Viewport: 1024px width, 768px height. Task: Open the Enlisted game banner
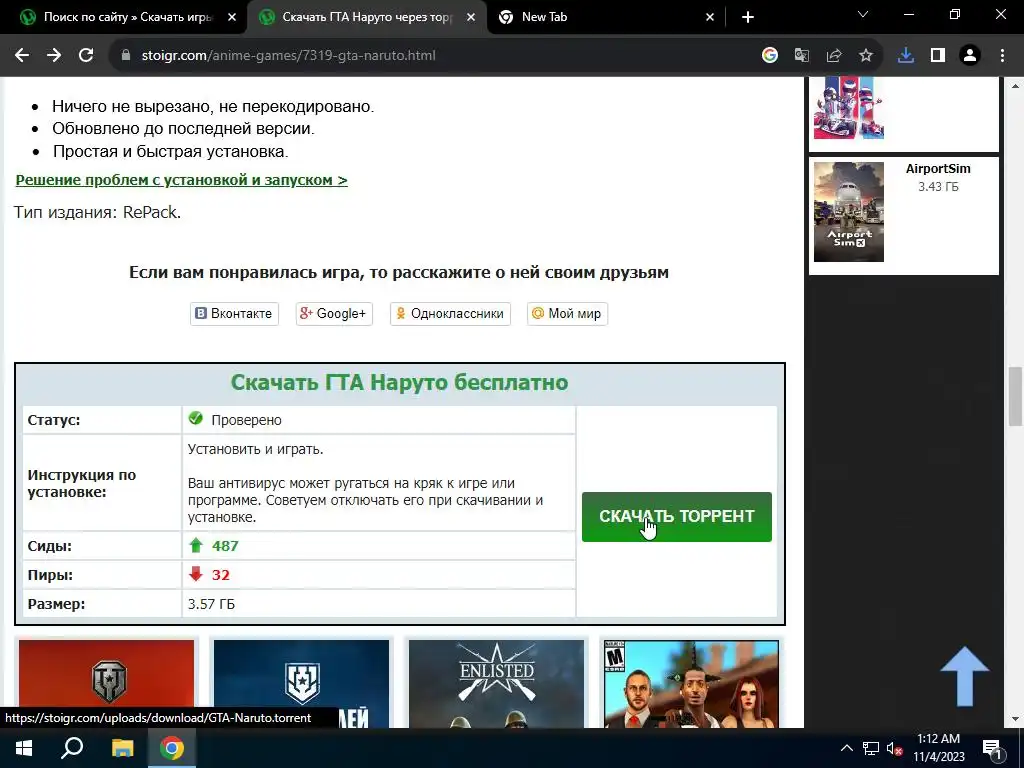click(496, 684)
